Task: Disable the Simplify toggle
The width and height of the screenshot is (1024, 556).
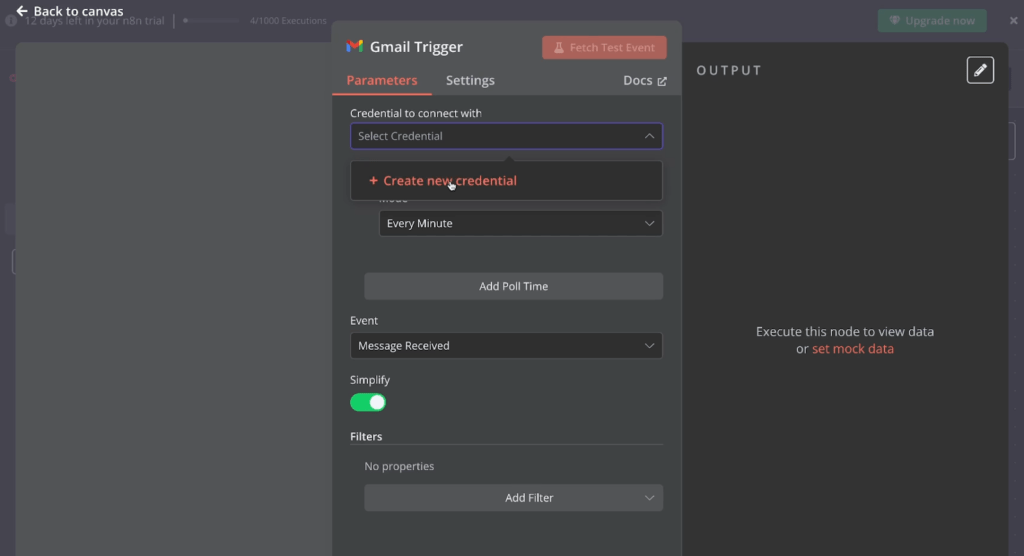Action: (368, 402)
